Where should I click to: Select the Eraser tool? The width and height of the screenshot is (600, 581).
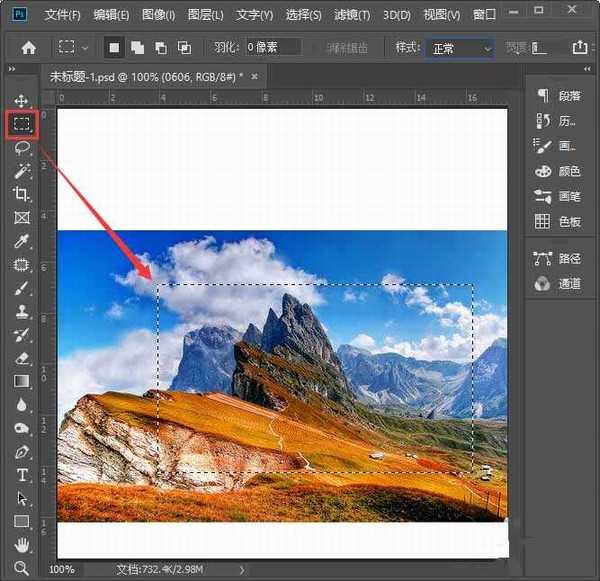point(21,357)
